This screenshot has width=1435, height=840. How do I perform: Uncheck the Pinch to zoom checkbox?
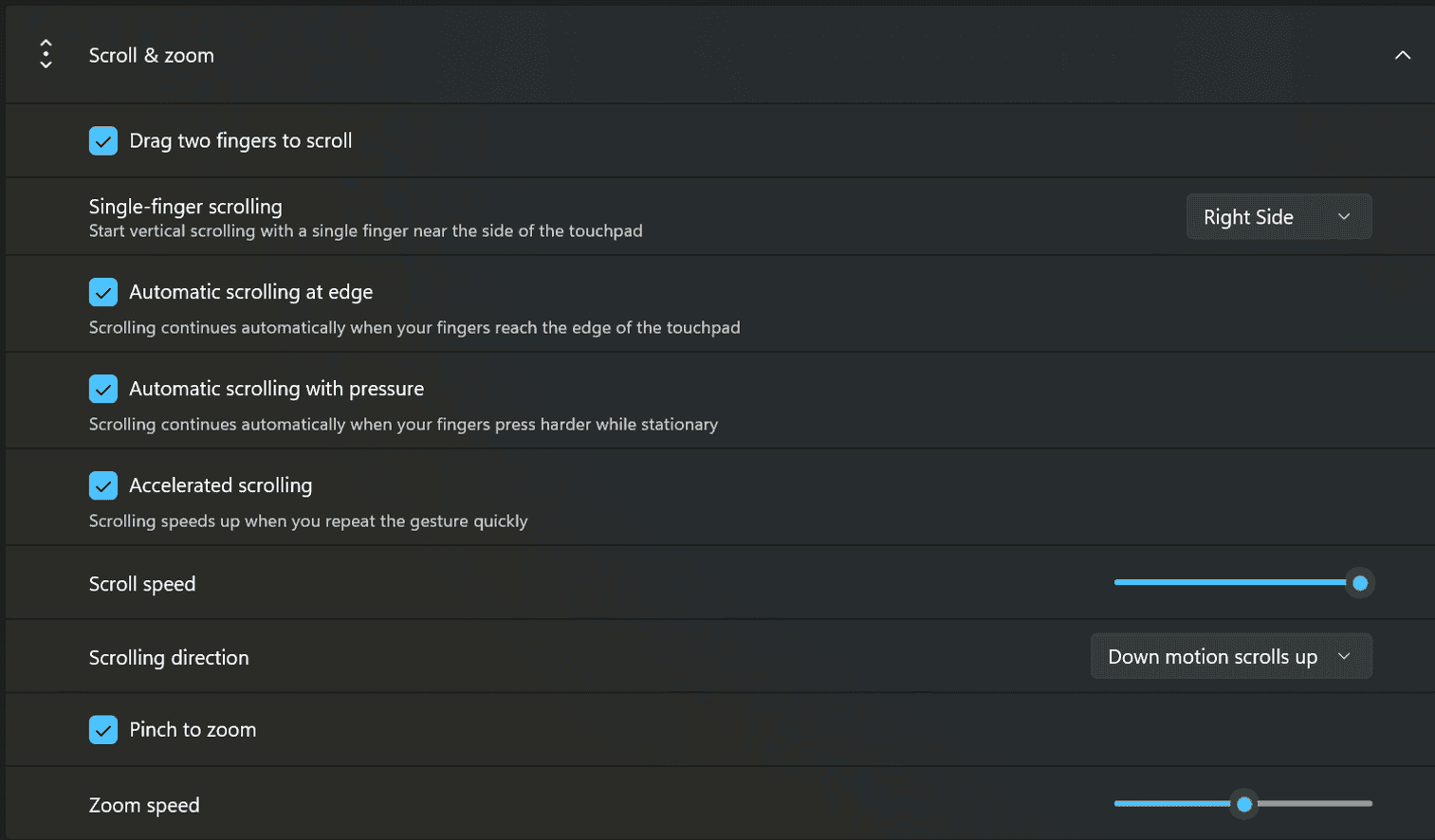click(103, 730)
